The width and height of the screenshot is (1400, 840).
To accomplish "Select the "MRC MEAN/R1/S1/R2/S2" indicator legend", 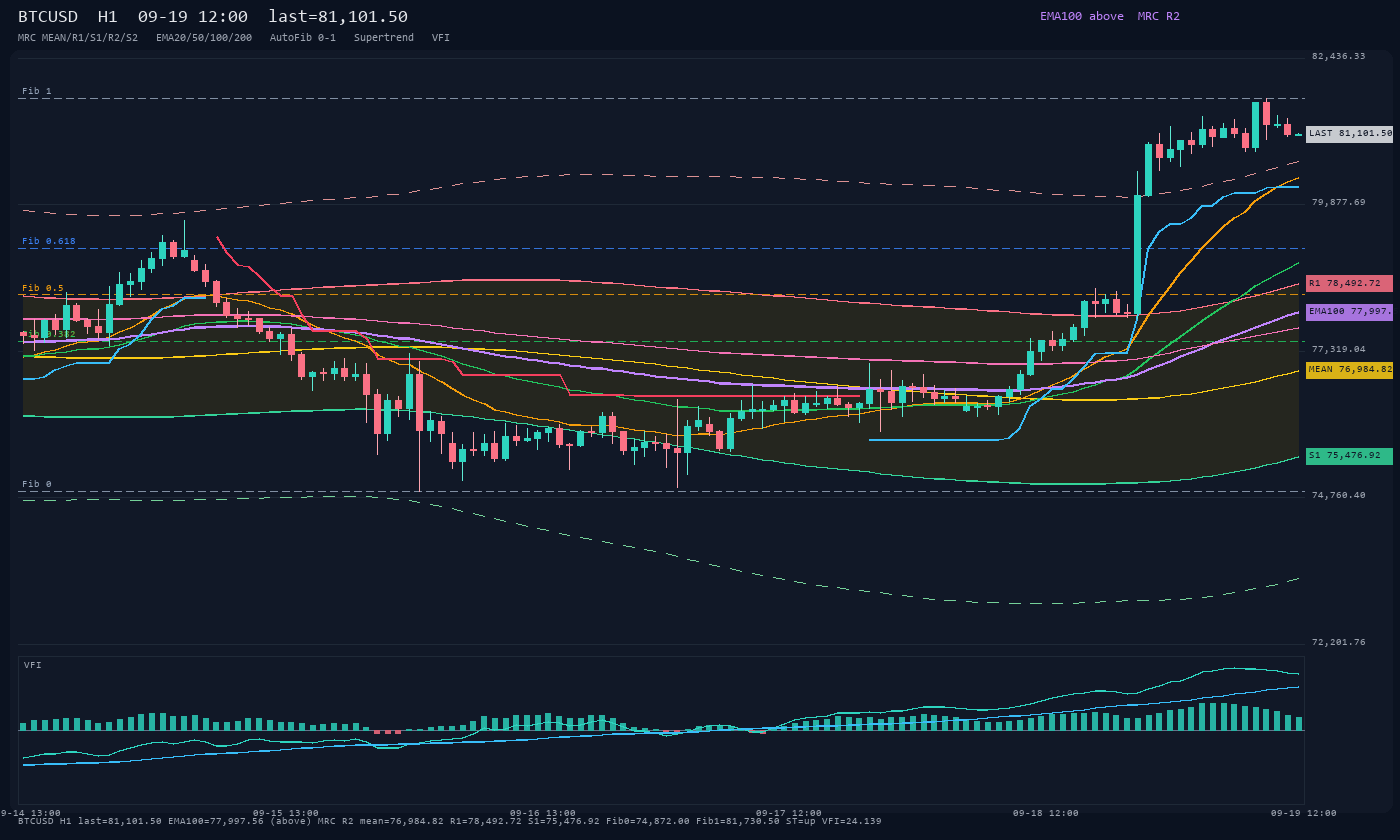I will point(78,37).
